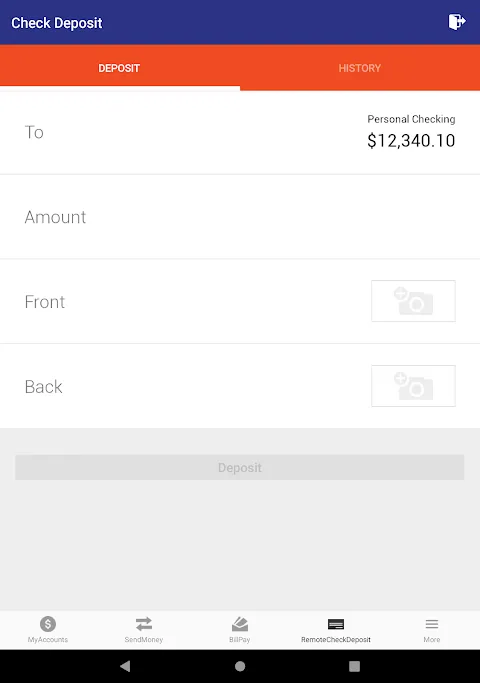The width and height of the screenshot is (480, 683).
Task: Open the MyAccounts dollar icon
Action: click(x=48, y=624)
